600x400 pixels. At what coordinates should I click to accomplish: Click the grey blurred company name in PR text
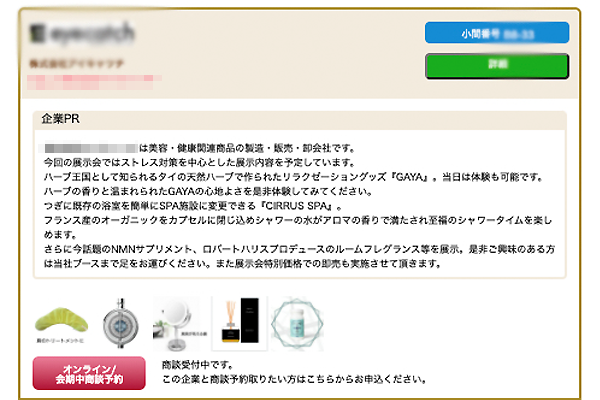click(x=91, y=148)
